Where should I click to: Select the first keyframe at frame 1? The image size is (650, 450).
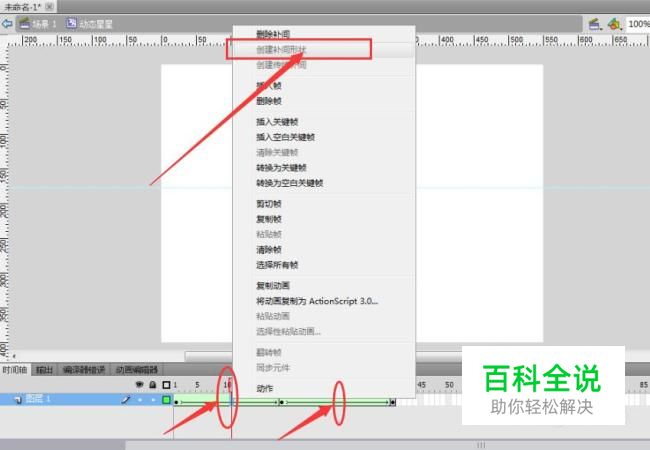coord(177,401)
